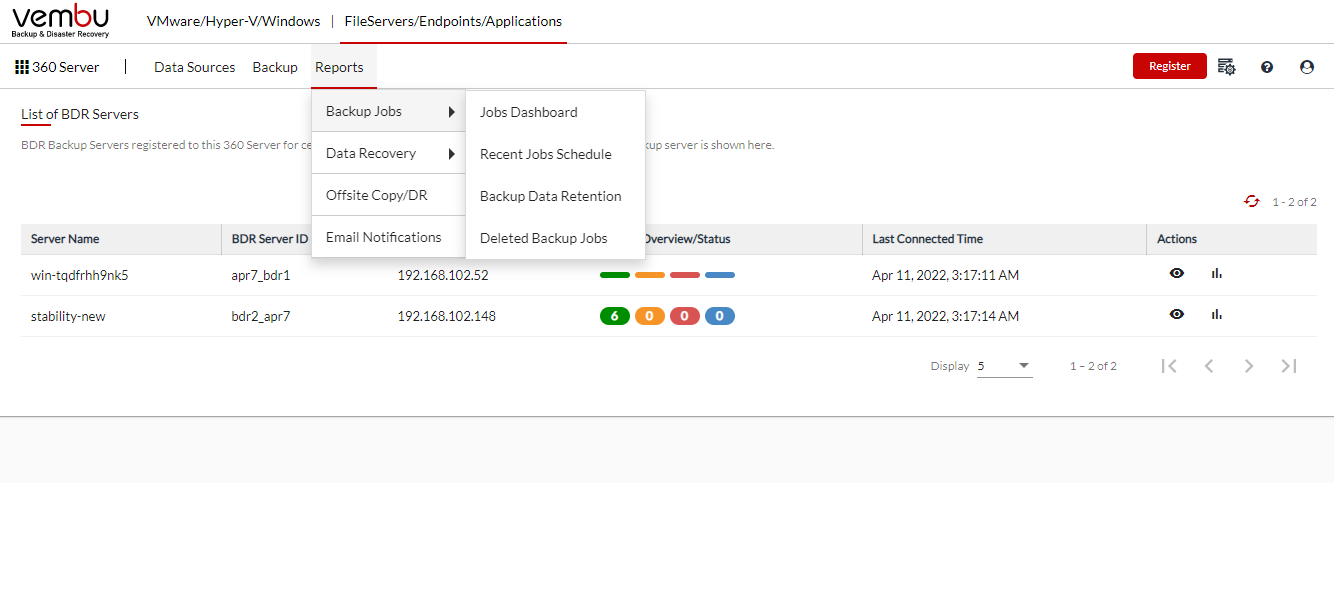The image size is (1334, 591).
Task: Click timestamp Apr 11, 2022, 3:17:11 AM
Action: pos(945,275)
